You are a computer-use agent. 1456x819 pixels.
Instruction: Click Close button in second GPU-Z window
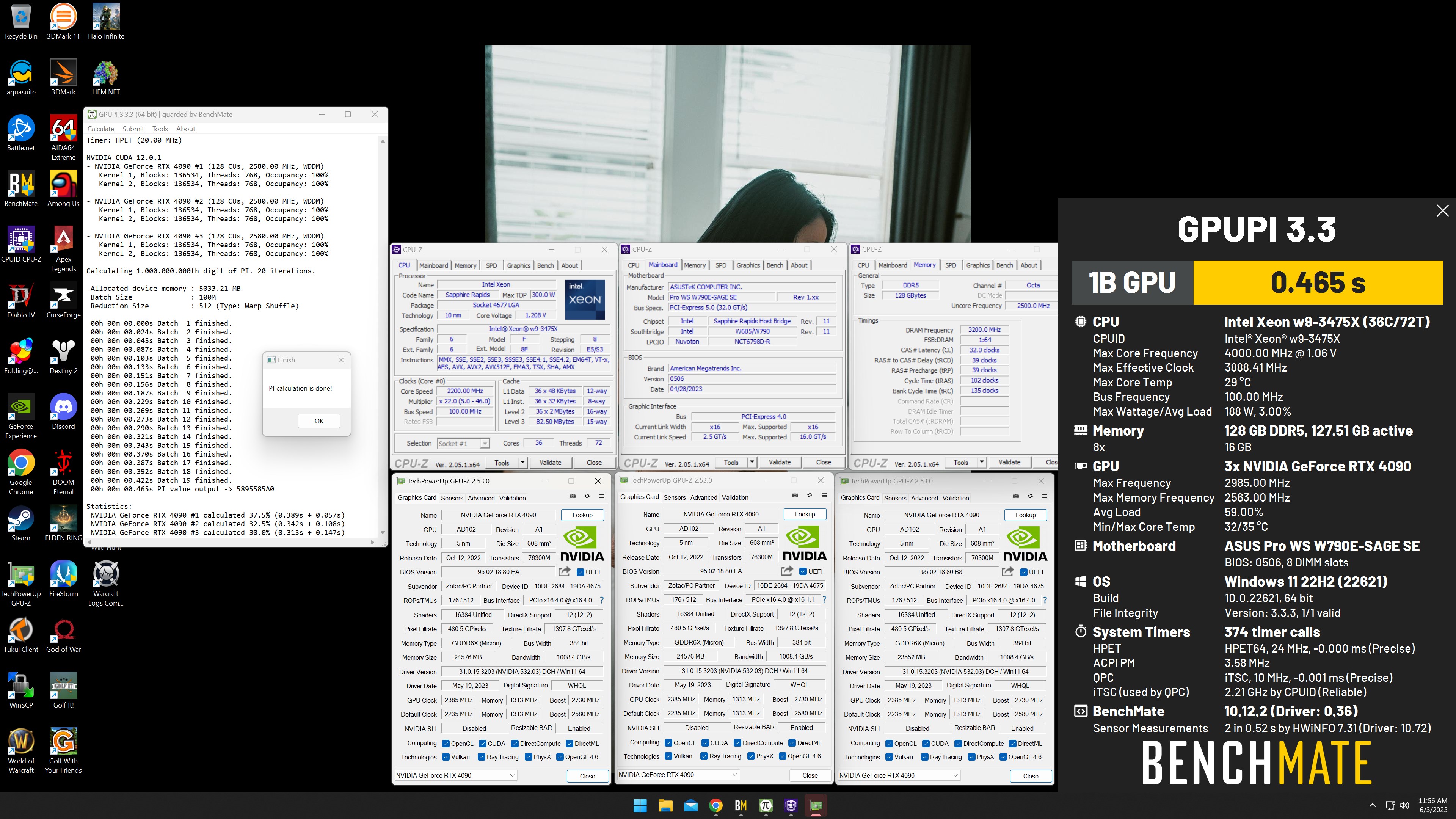tap(810, 775)
